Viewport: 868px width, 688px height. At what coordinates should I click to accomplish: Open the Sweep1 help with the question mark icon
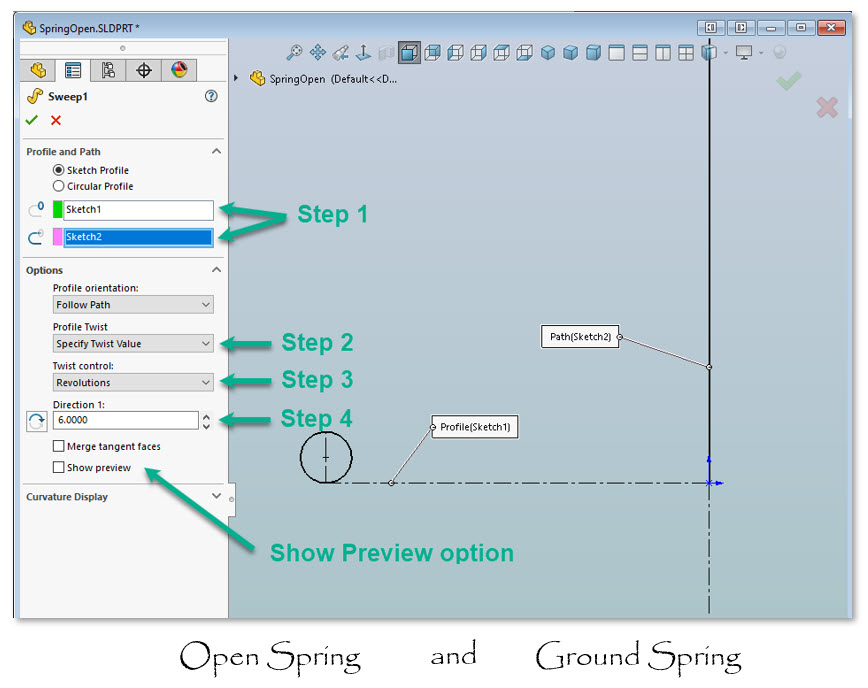[x=212, y=96]
